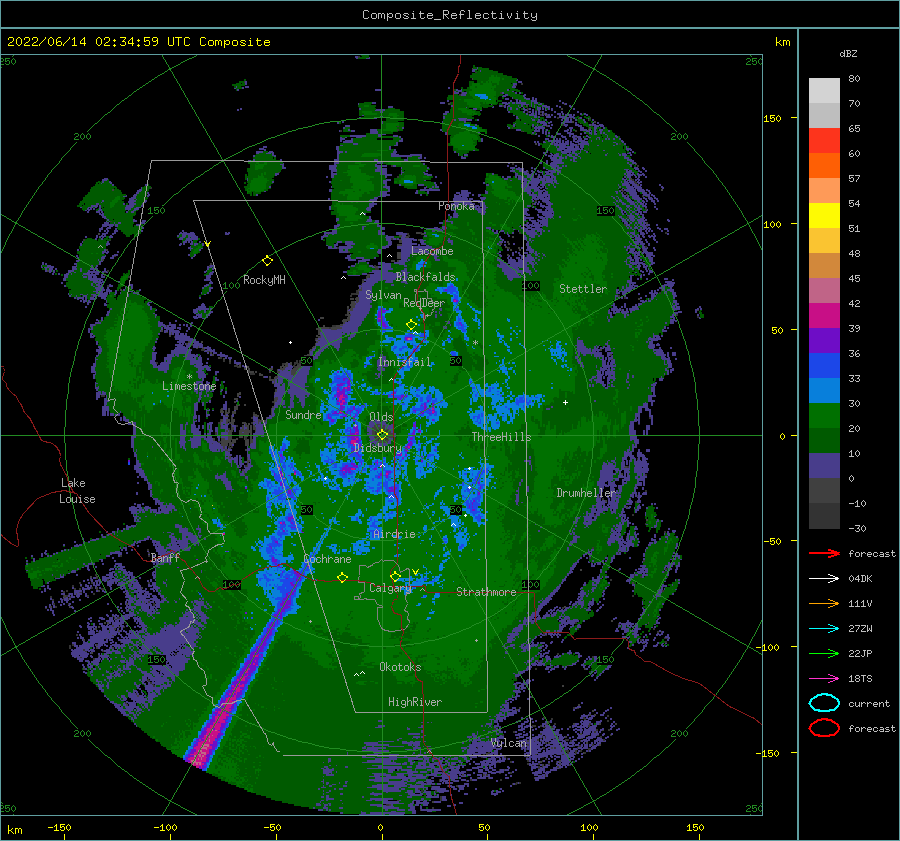Click the Strathmore label
The image size is (900, 841).
pyautogui.click(x=486, y=592)
